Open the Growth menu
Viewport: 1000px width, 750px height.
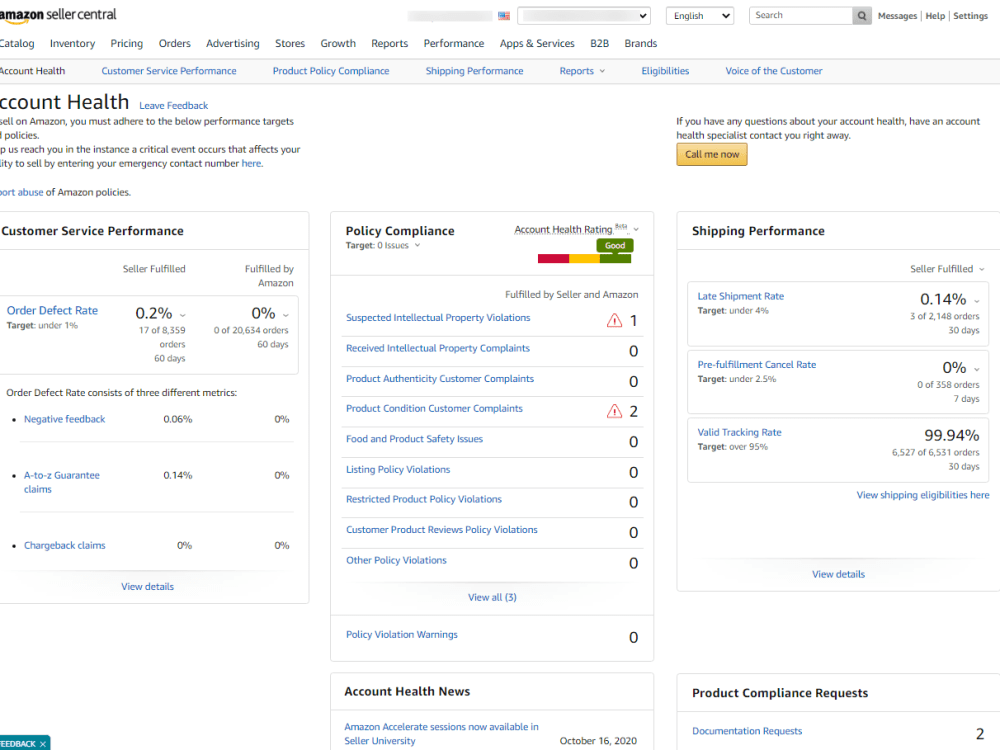pos(338,43)
